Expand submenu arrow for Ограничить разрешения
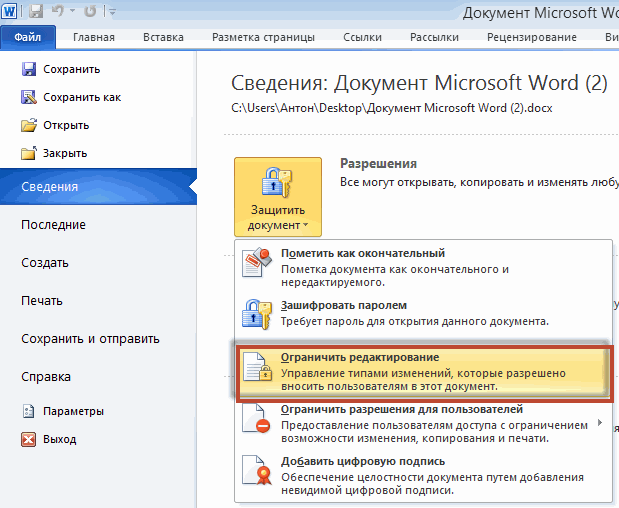Screen dimensions: 619x508 600,423
